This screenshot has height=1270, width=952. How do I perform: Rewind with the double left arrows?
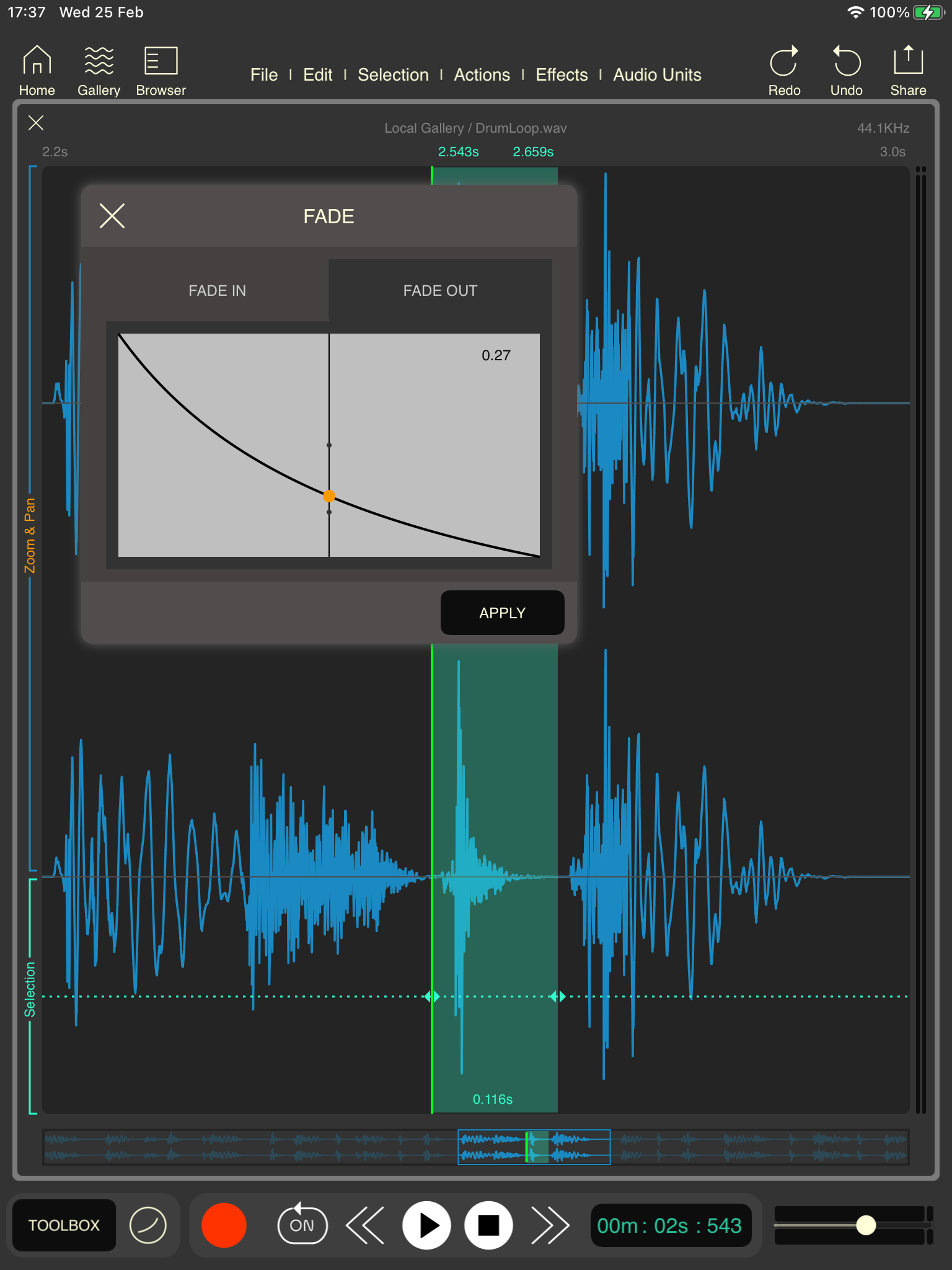(x=365, y=1225)
